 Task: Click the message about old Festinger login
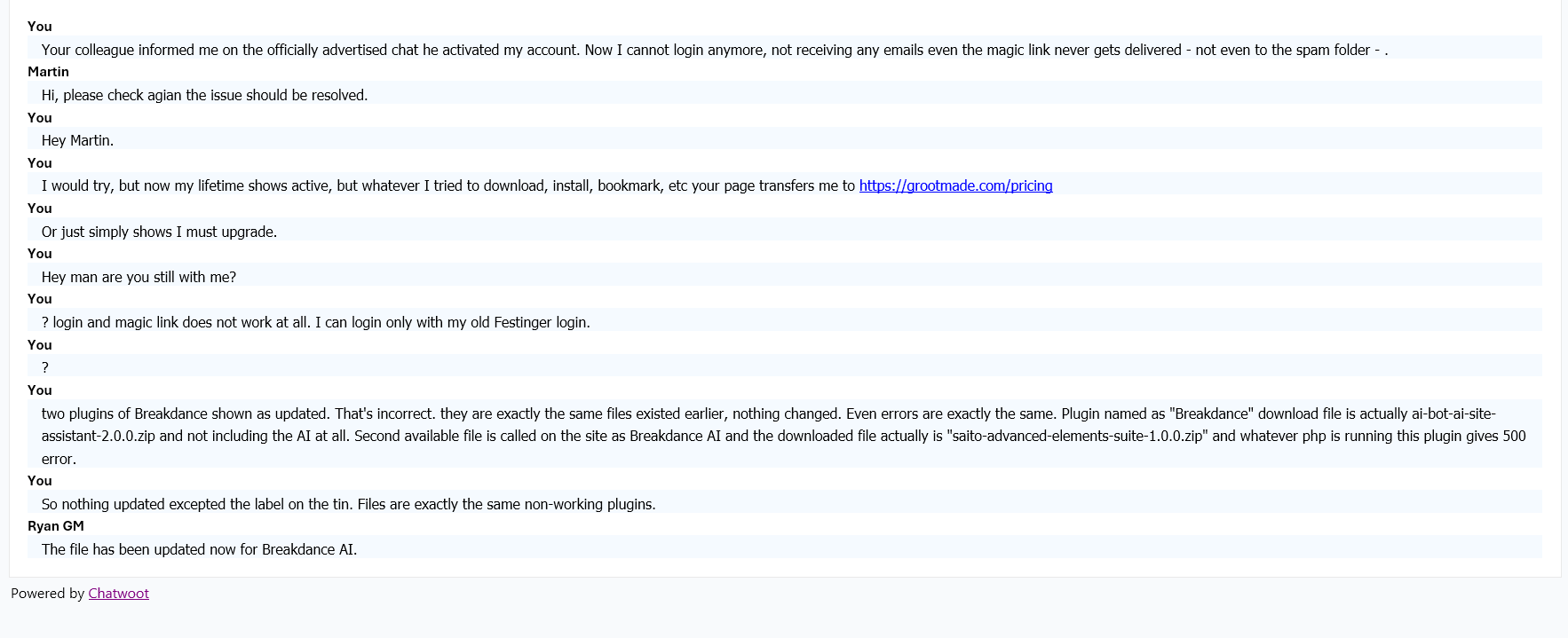point(315,322)
